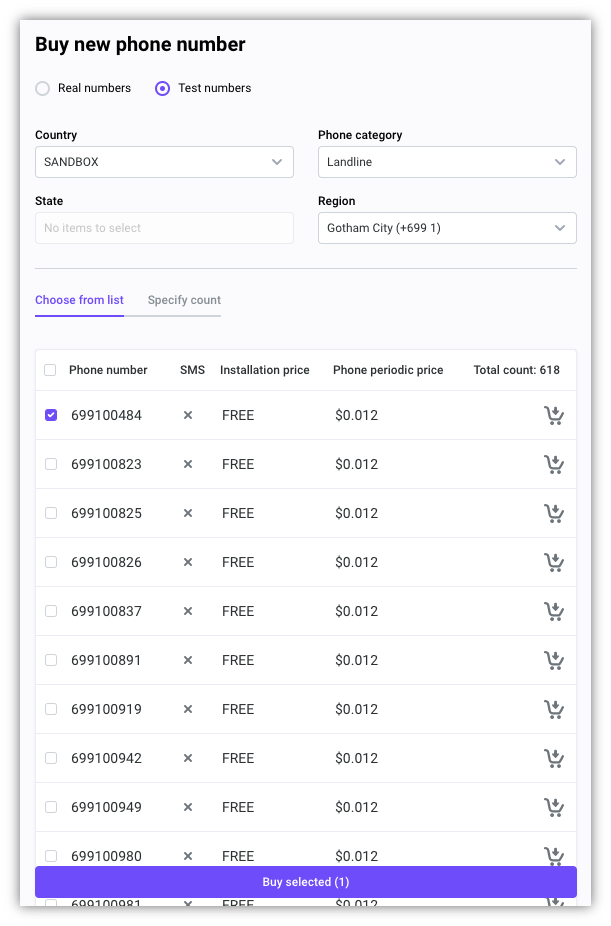Select the Test numbers radio option
Image resolution: width=611 pixels, height=926 pixels.
pyautogui.click(x=163, y=88)
